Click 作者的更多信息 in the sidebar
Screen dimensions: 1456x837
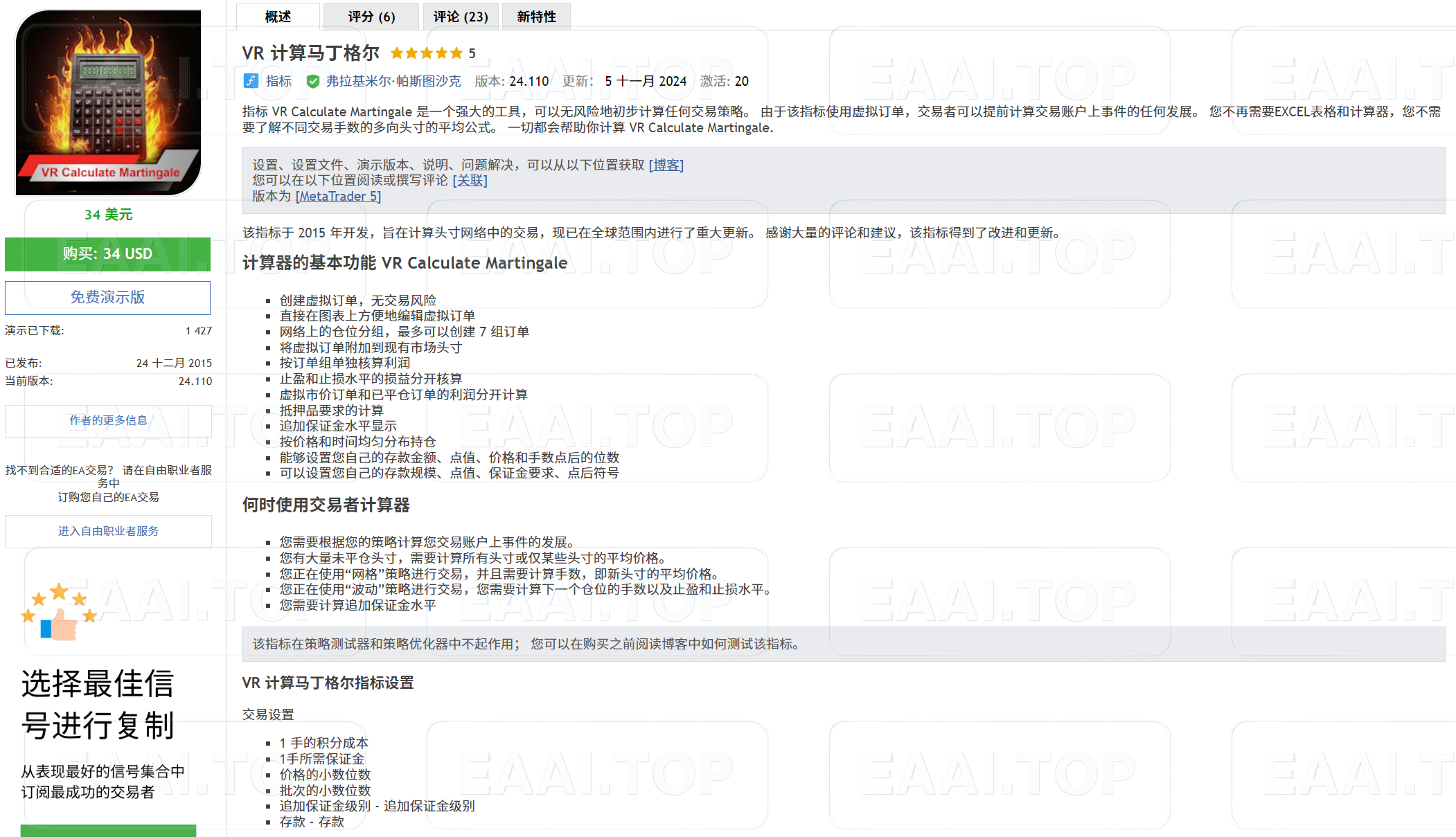pos(107,420)
